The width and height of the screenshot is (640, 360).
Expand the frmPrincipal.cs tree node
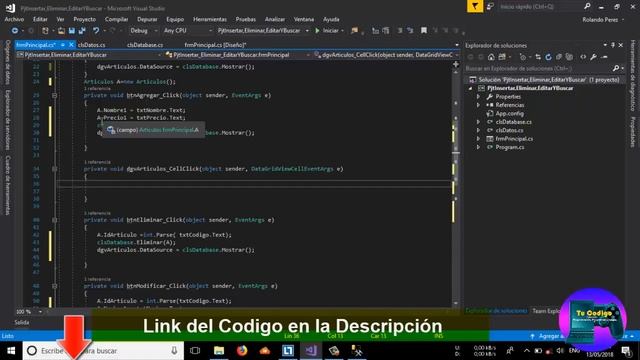478,139
